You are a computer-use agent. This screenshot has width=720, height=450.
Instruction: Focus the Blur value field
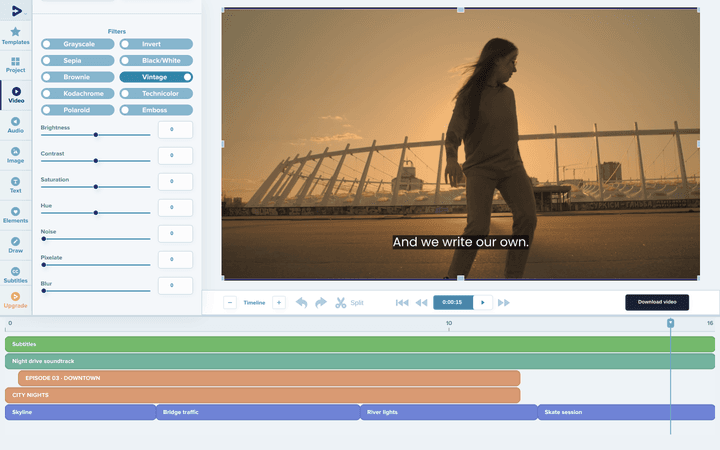(175, 286)
